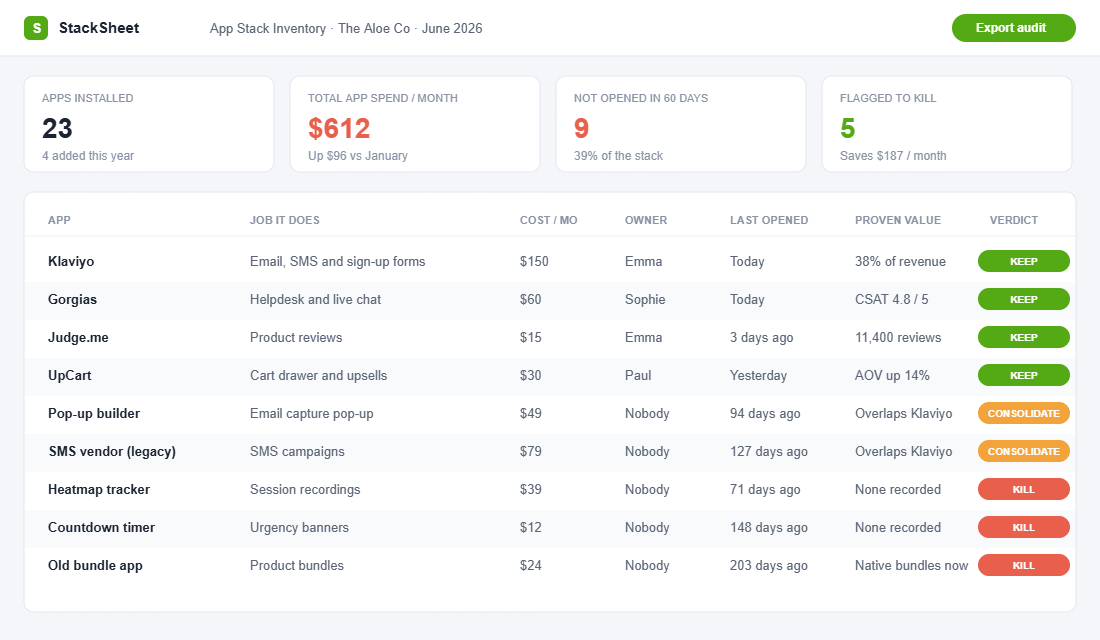Click '203 days ago' last opened cell
Screen dimensions: 1100x640
point(768,566)
